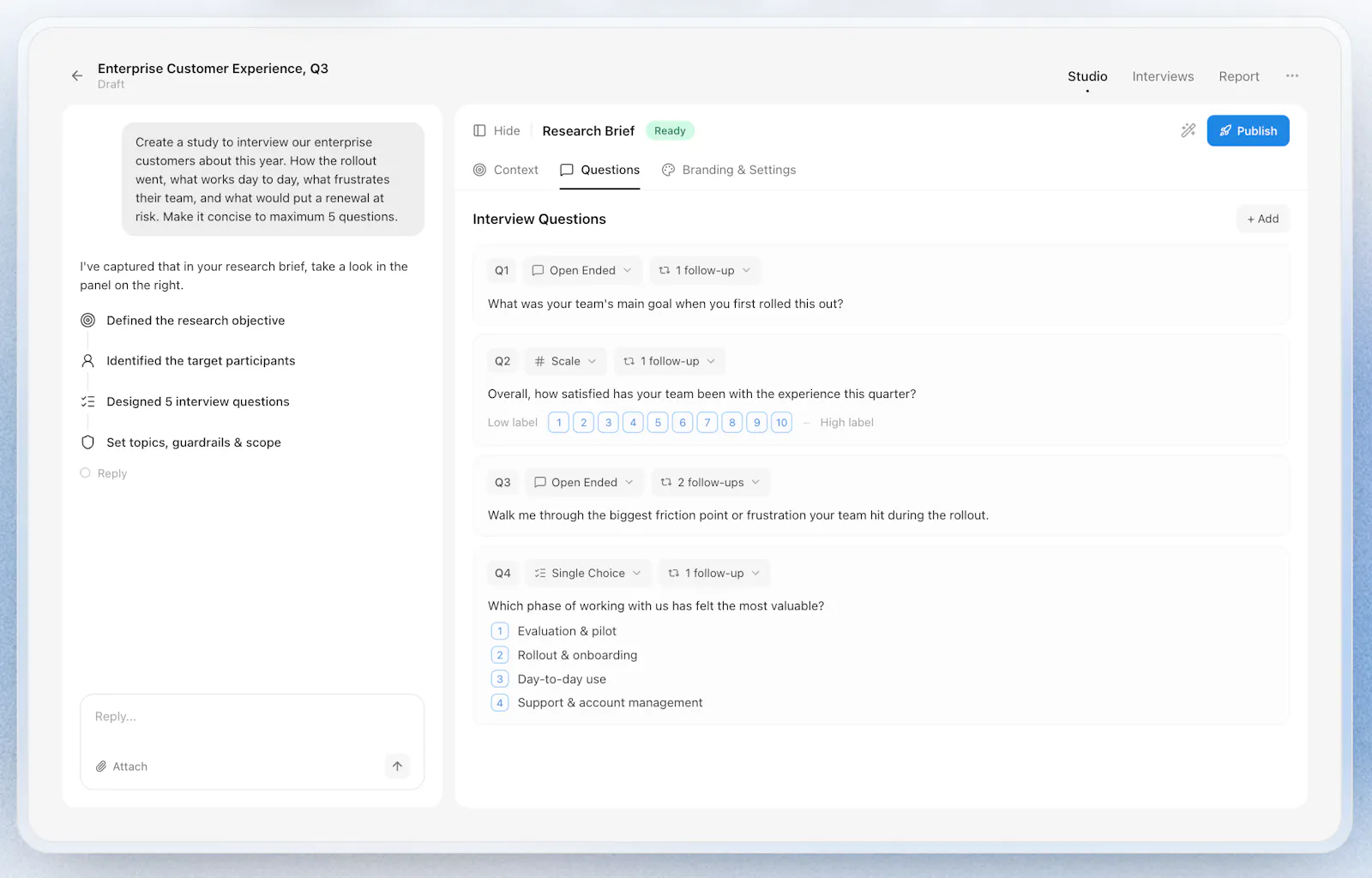1372x878 pixels.
Task: Open Q2 1 follow-up dropdown
Action: click(670, 361)
